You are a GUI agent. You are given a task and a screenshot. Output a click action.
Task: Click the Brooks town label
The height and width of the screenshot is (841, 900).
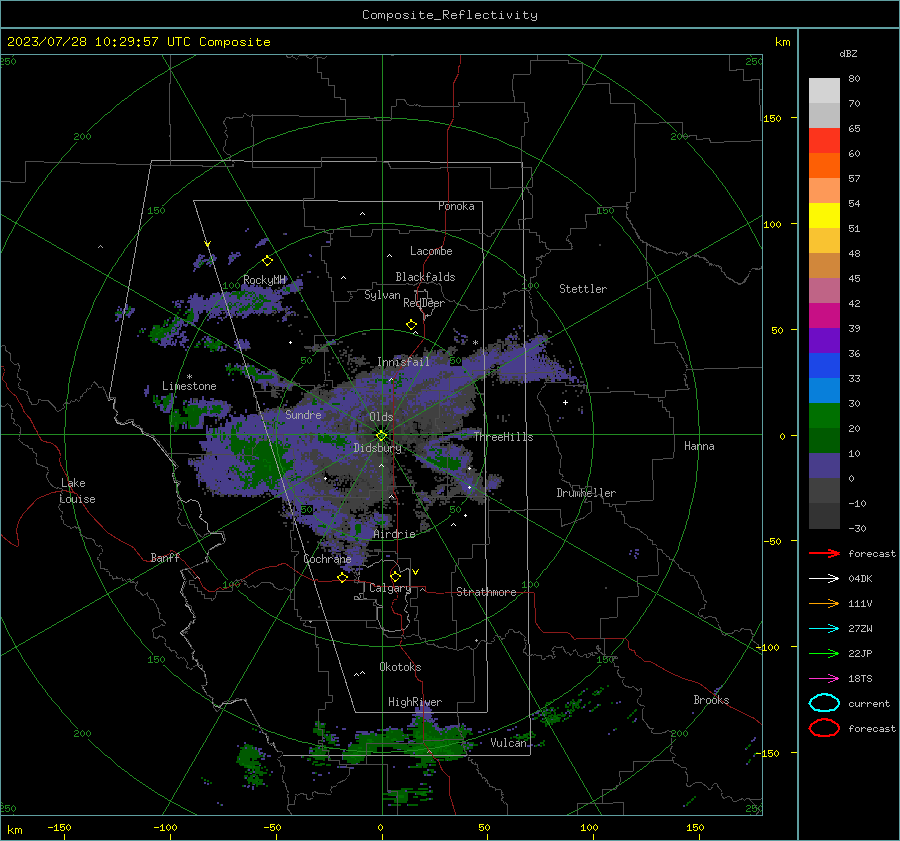pos(711,700)
